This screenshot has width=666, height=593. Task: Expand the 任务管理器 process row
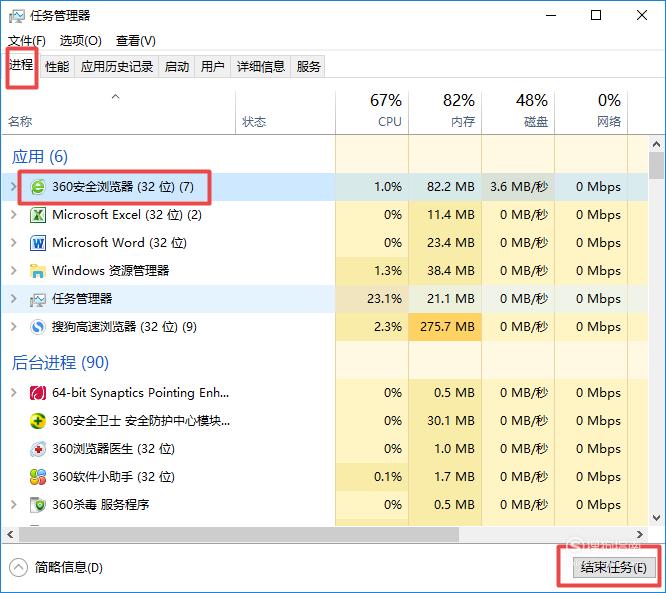pos(14,299)
